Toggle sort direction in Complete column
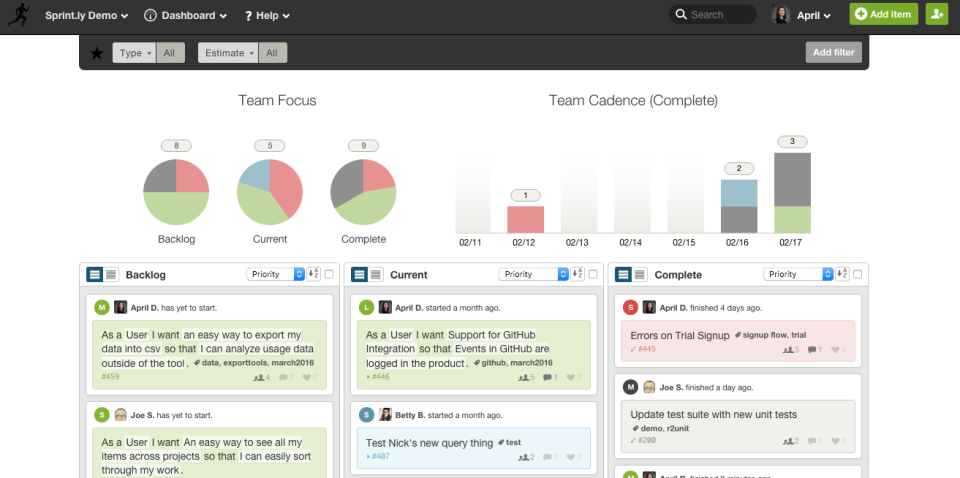960x478 pixels. [842, 274]
